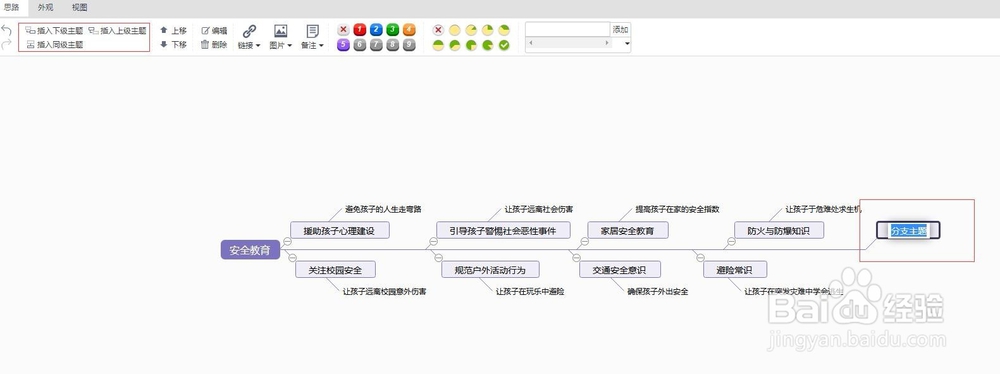Viewport: 1000px width, 374px height.
Task: Collapse the 规范户外活动行为 branch
Action: (x=438, y=257)
